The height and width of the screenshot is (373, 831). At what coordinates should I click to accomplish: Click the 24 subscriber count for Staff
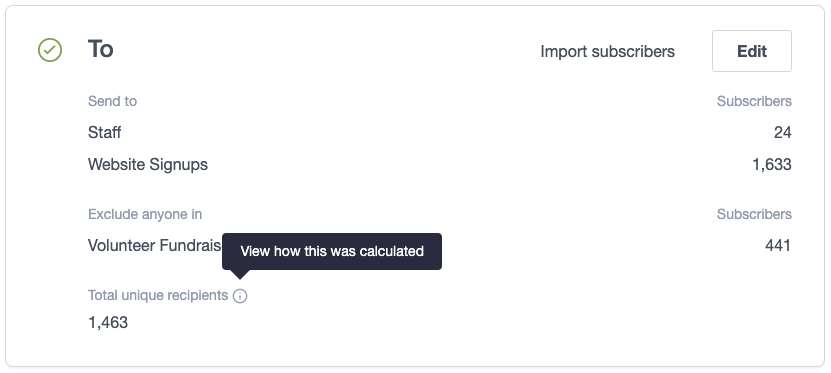point(782,132)
